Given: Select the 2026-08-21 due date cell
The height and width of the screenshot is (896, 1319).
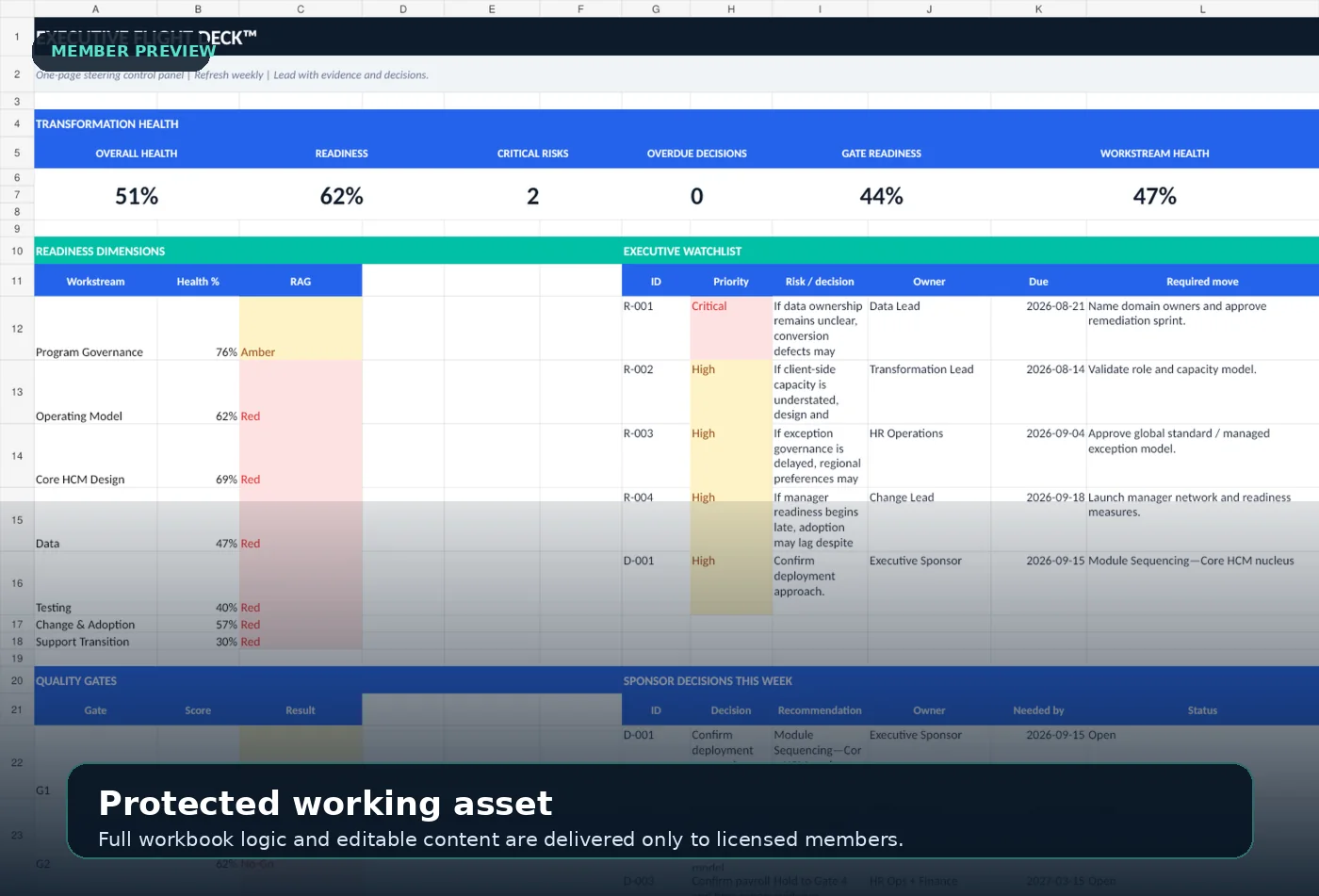Looking at the screenshot, I should [1038, 329].
